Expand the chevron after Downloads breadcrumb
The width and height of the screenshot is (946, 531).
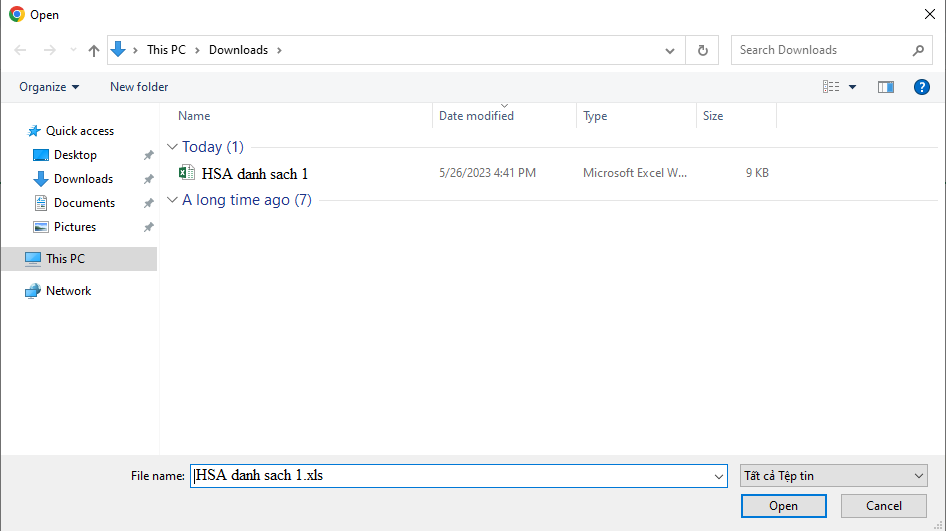279,50
